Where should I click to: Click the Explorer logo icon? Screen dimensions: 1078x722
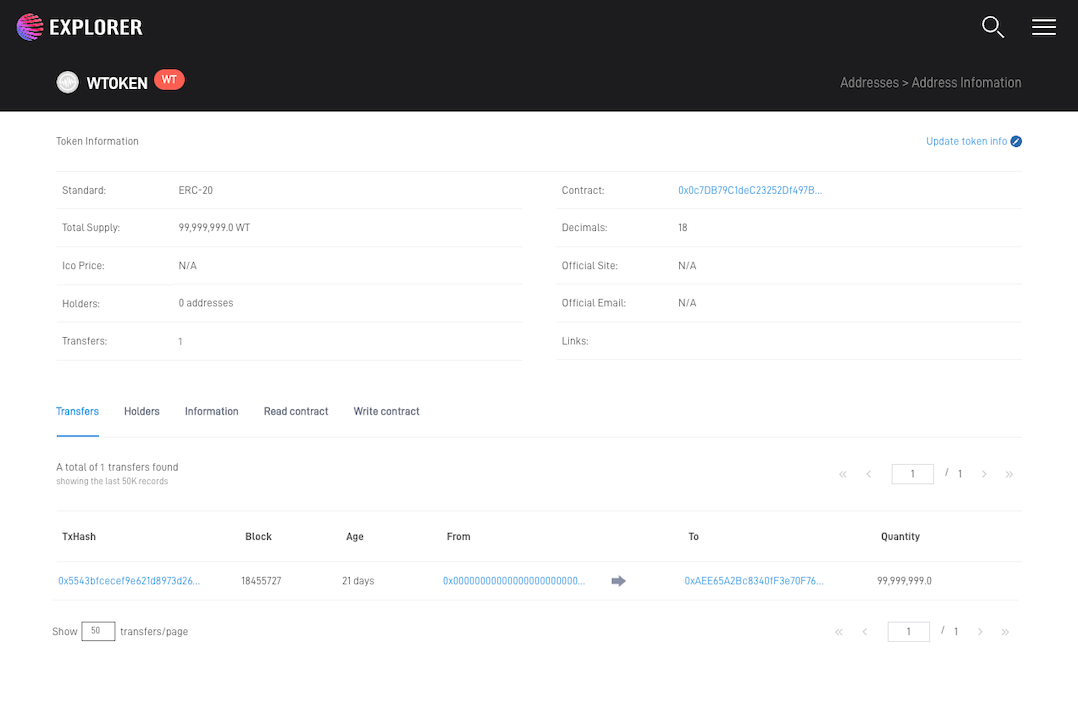click(x=31, y=27)
